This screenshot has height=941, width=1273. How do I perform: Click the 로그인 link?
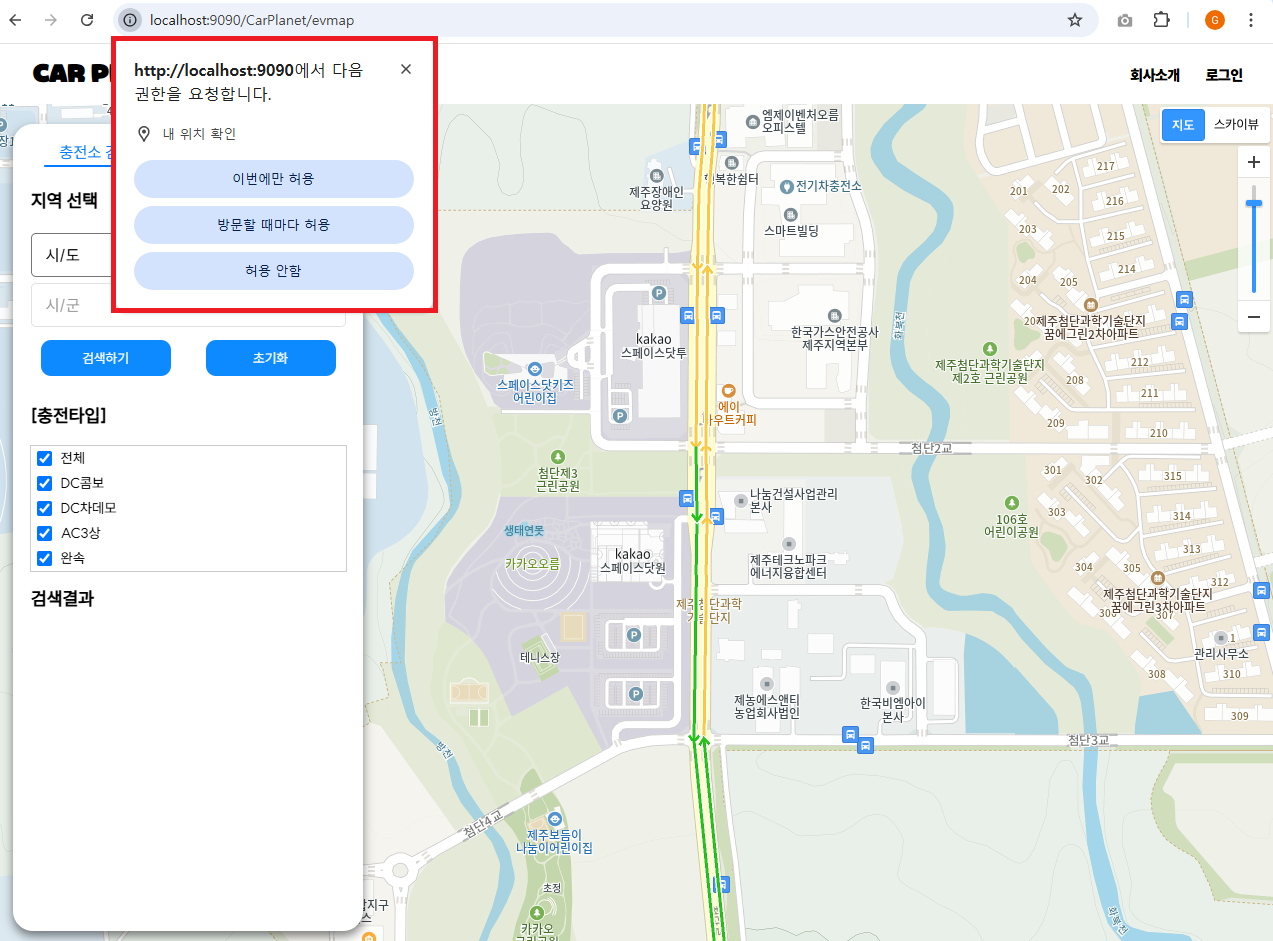1224,75
